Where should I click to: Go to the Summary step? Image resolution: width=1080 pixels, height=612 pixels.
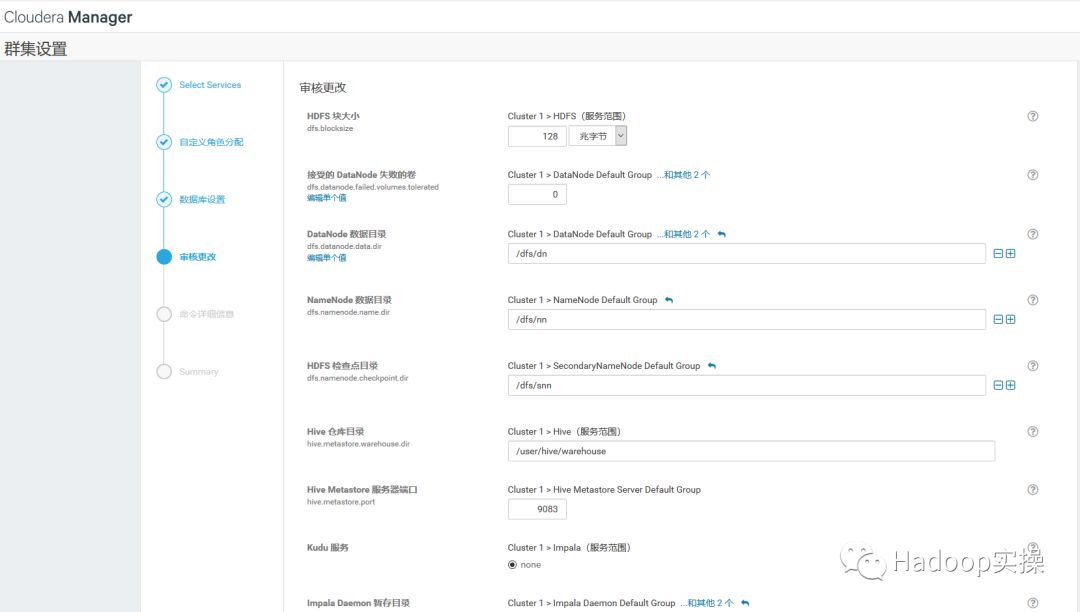pyautogui.click(x=199, y=372)
